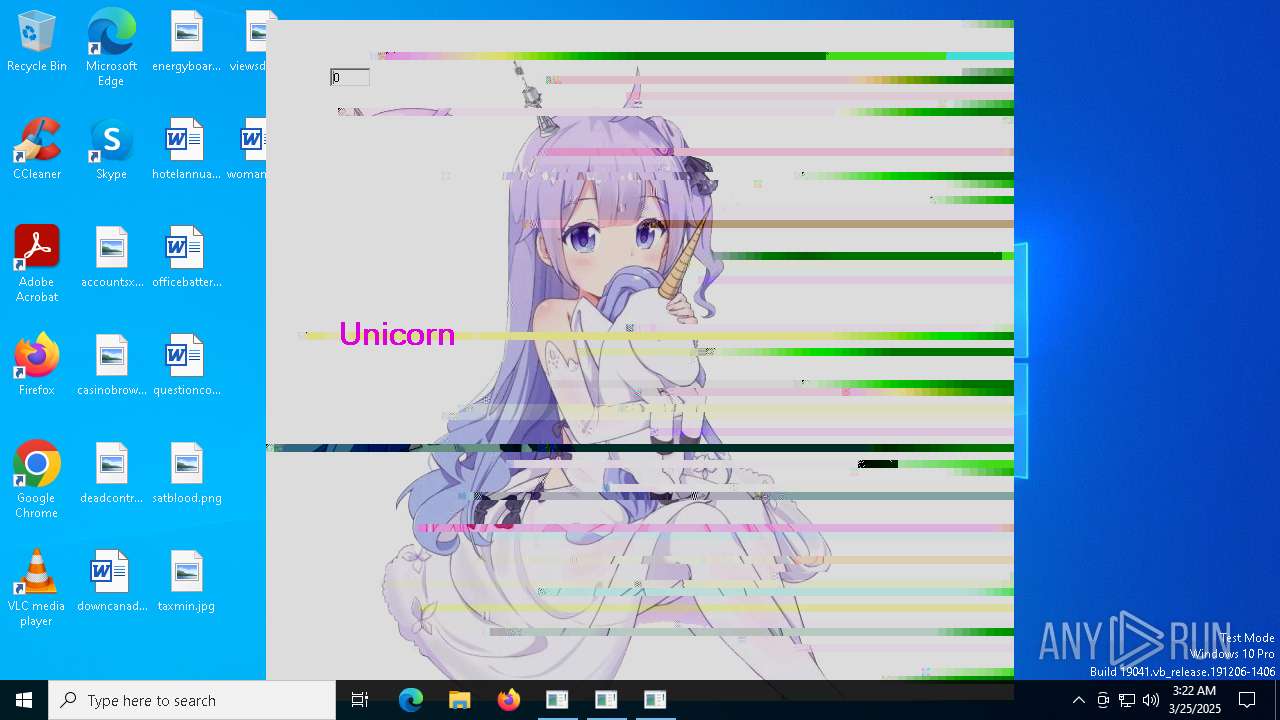The image size is (1280, 720).
Task: Open Task View on the taskbar
Action: point(360,700)
